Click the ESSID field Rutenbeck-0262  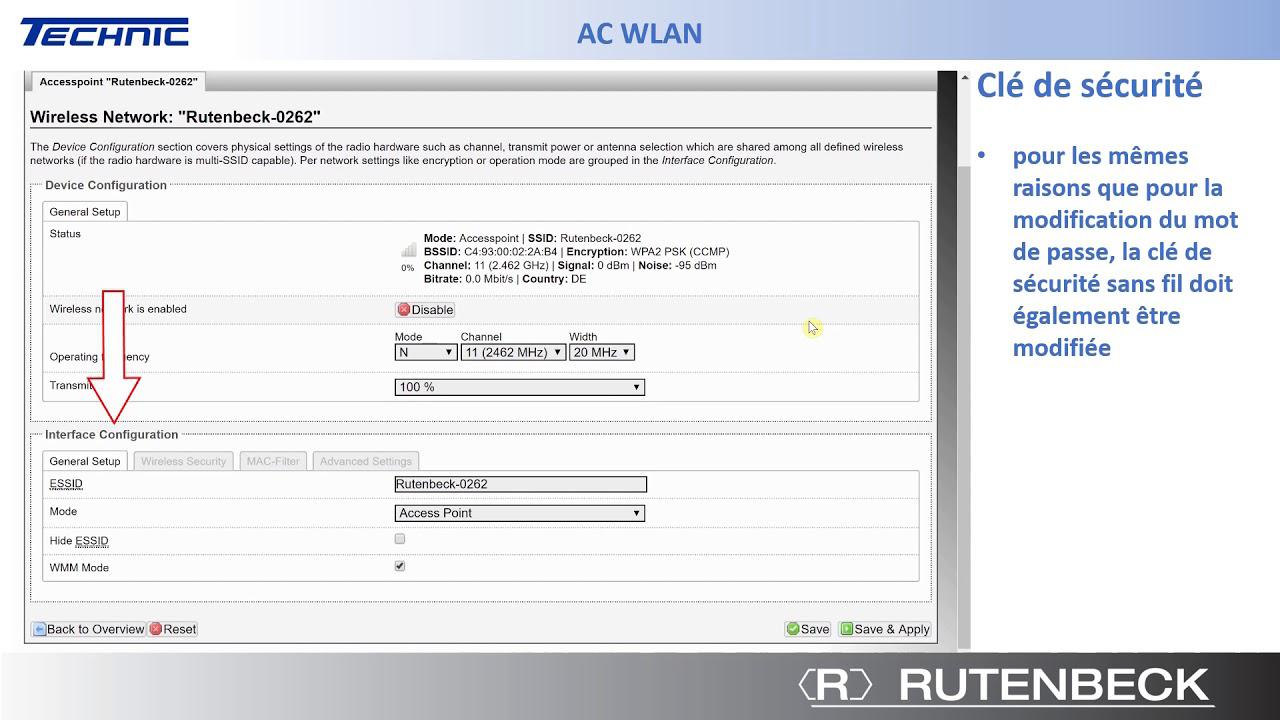pos(521,484)
